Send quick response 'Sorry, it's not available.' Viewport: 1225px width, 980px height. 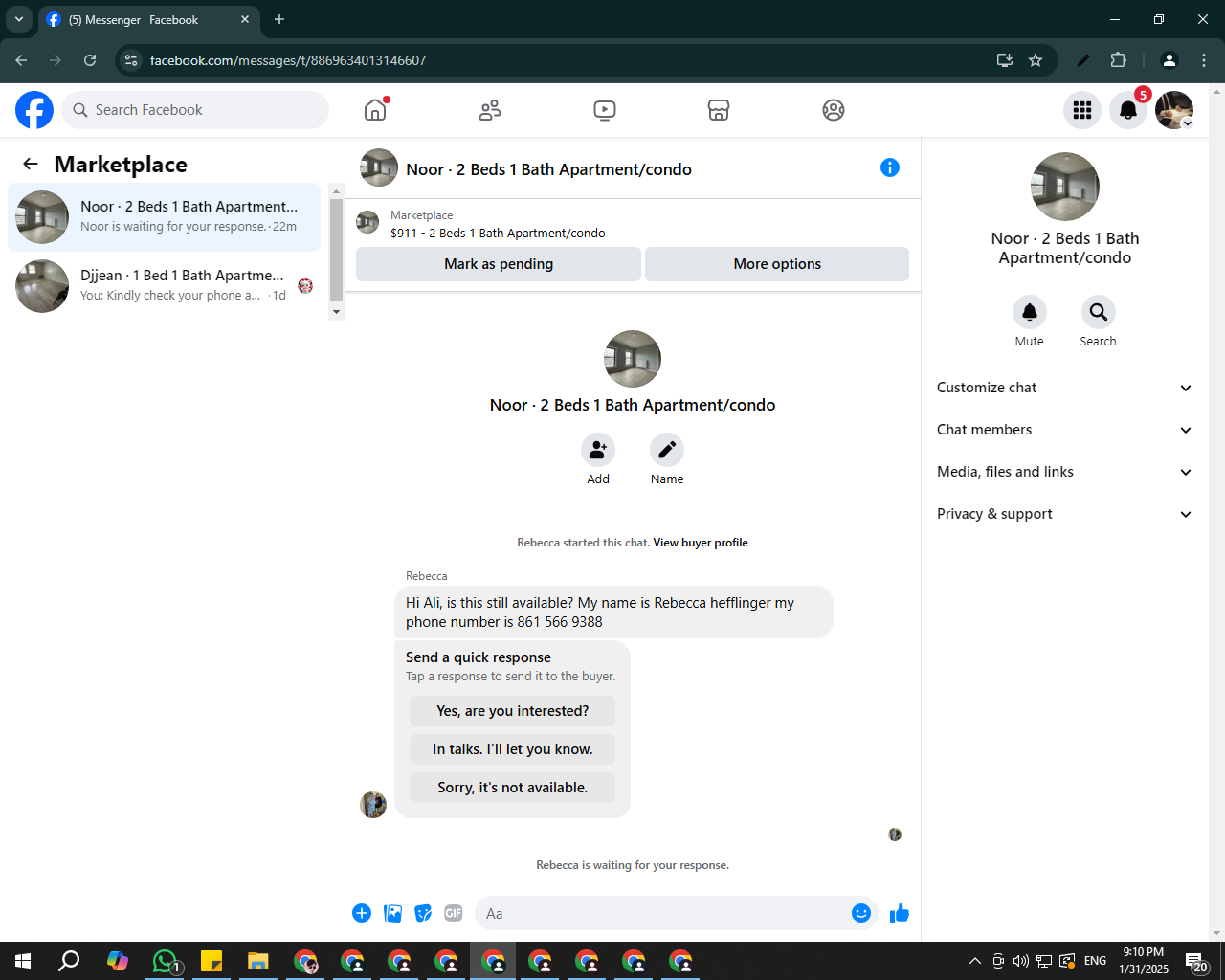(x=513, y=788)
